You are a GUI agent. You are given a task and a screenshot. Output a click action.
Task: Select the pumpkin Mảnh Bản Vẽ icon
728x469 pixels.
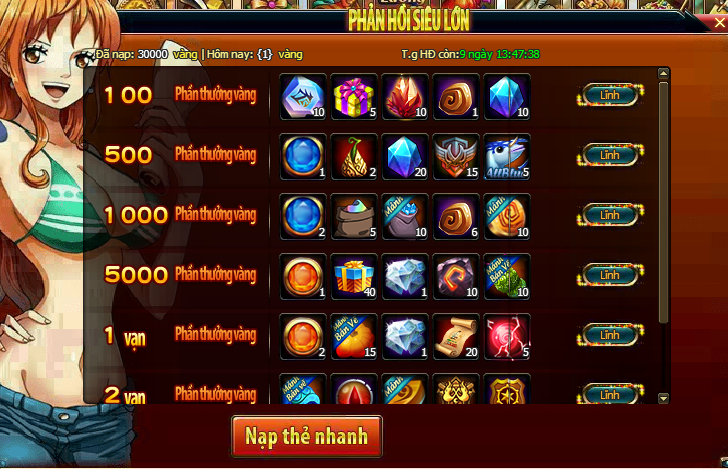click(354, 336)
